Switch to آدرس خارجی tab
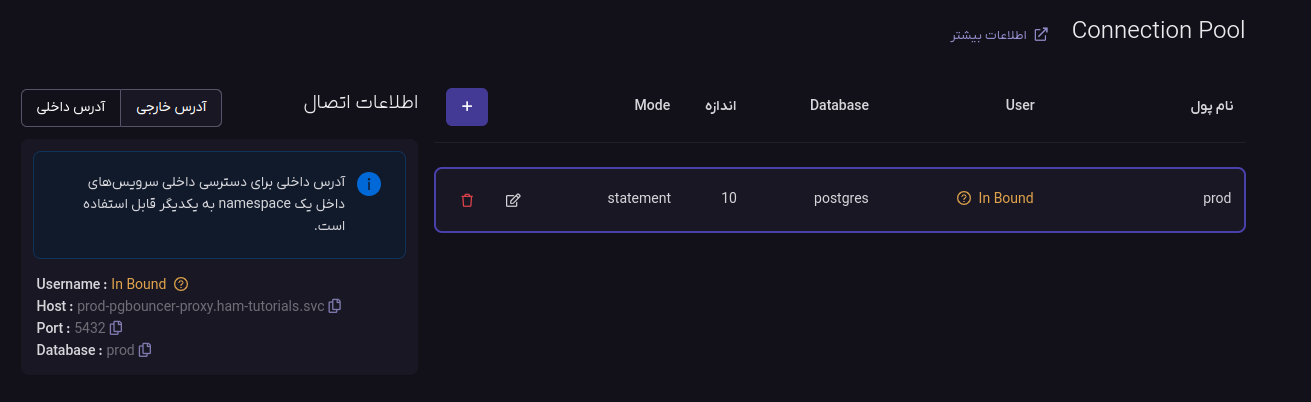Viewport: 1311px width, 402px height. [171, 108]
